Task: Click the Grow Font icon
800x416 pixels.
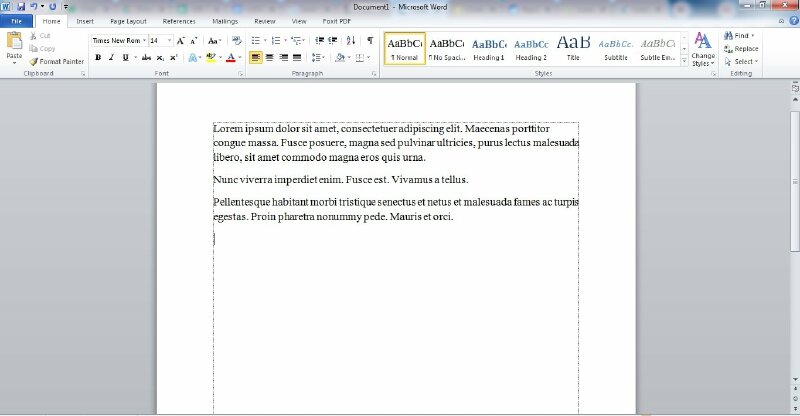Action: pyautogui.click(x=180, y=40)
